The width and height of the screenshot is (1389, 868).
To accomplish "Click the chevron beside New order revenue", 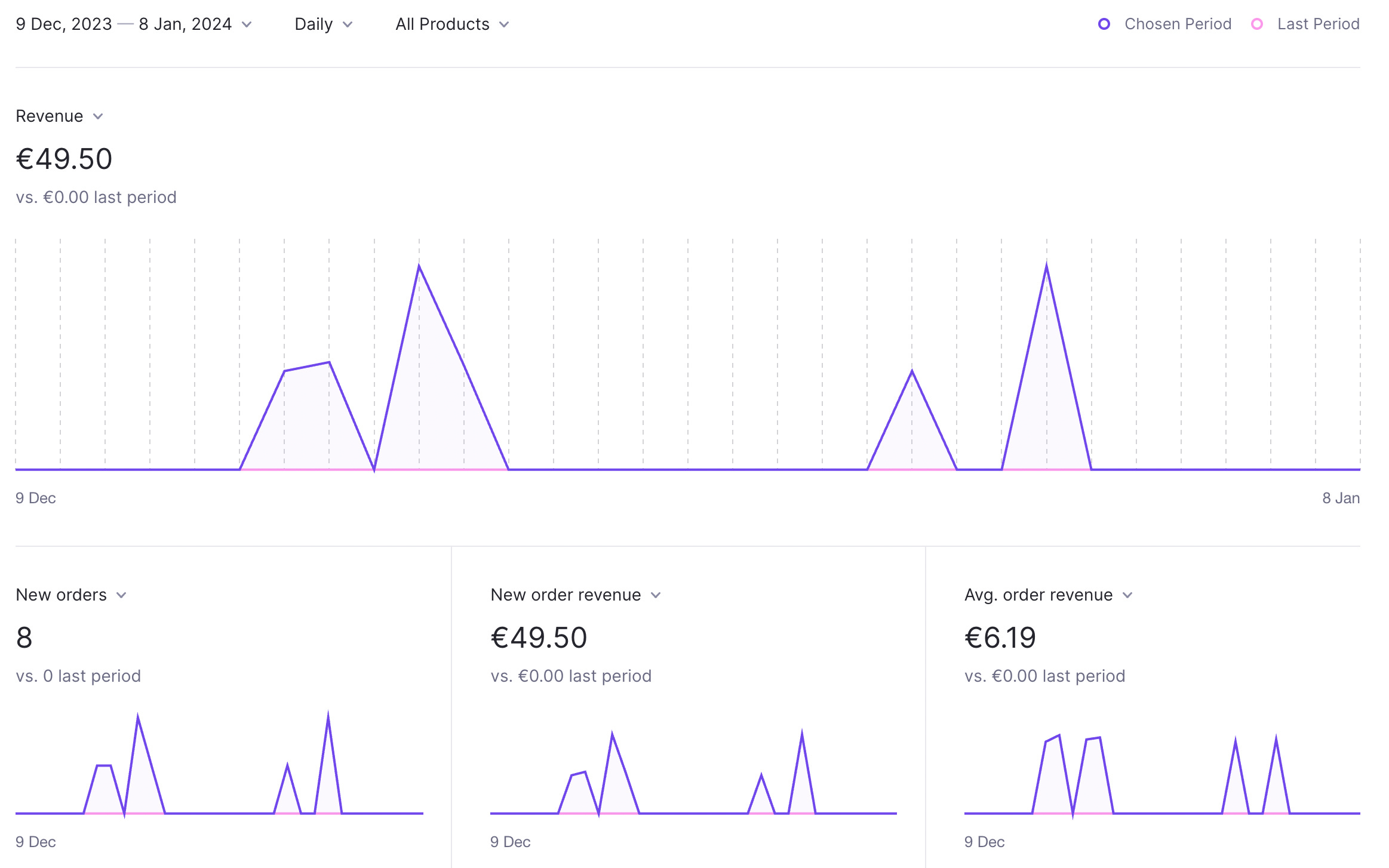I will click(x=656, y=595).
